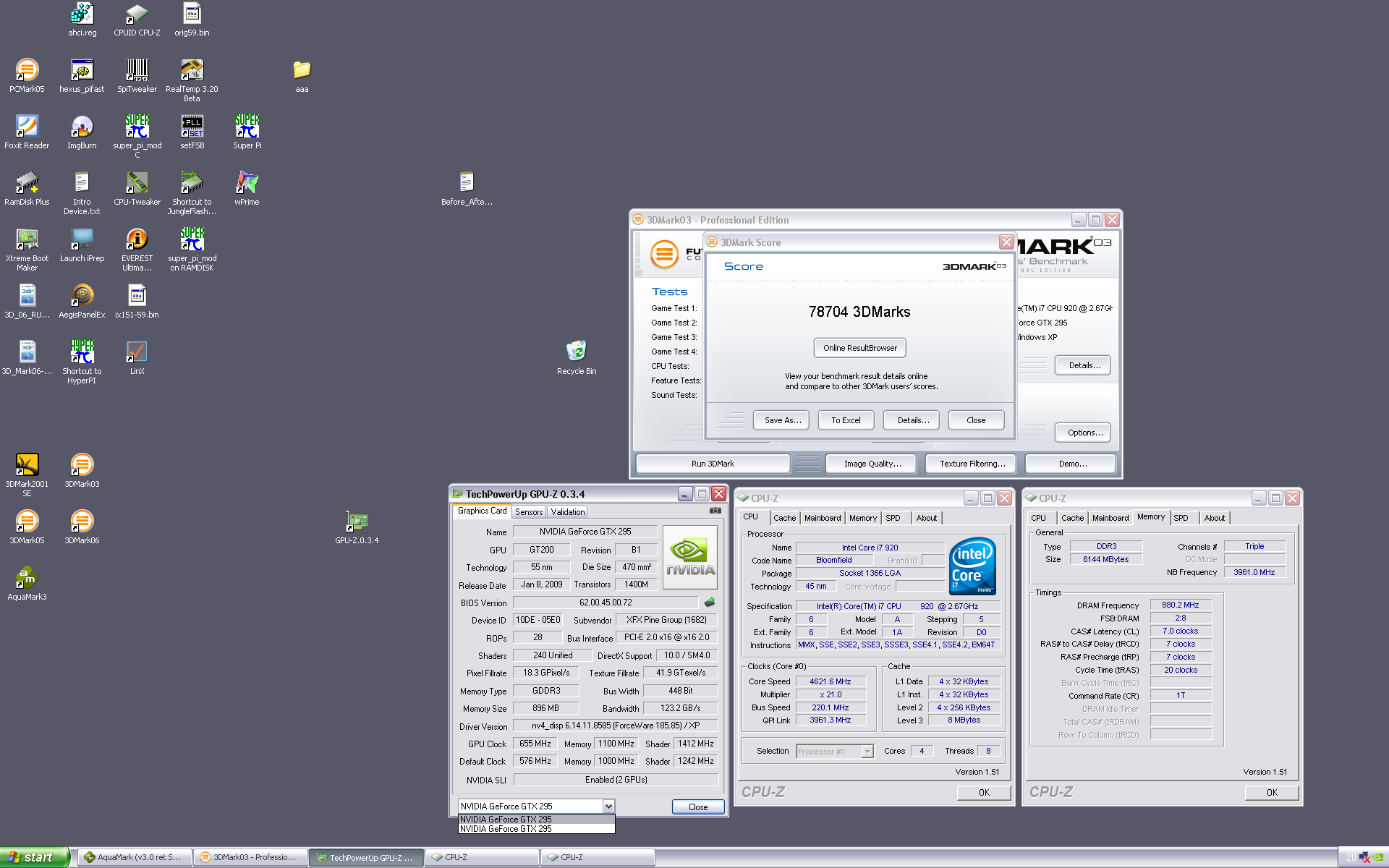Click DRAM Frequency 880.2 MHz value

pos(1181,605)
